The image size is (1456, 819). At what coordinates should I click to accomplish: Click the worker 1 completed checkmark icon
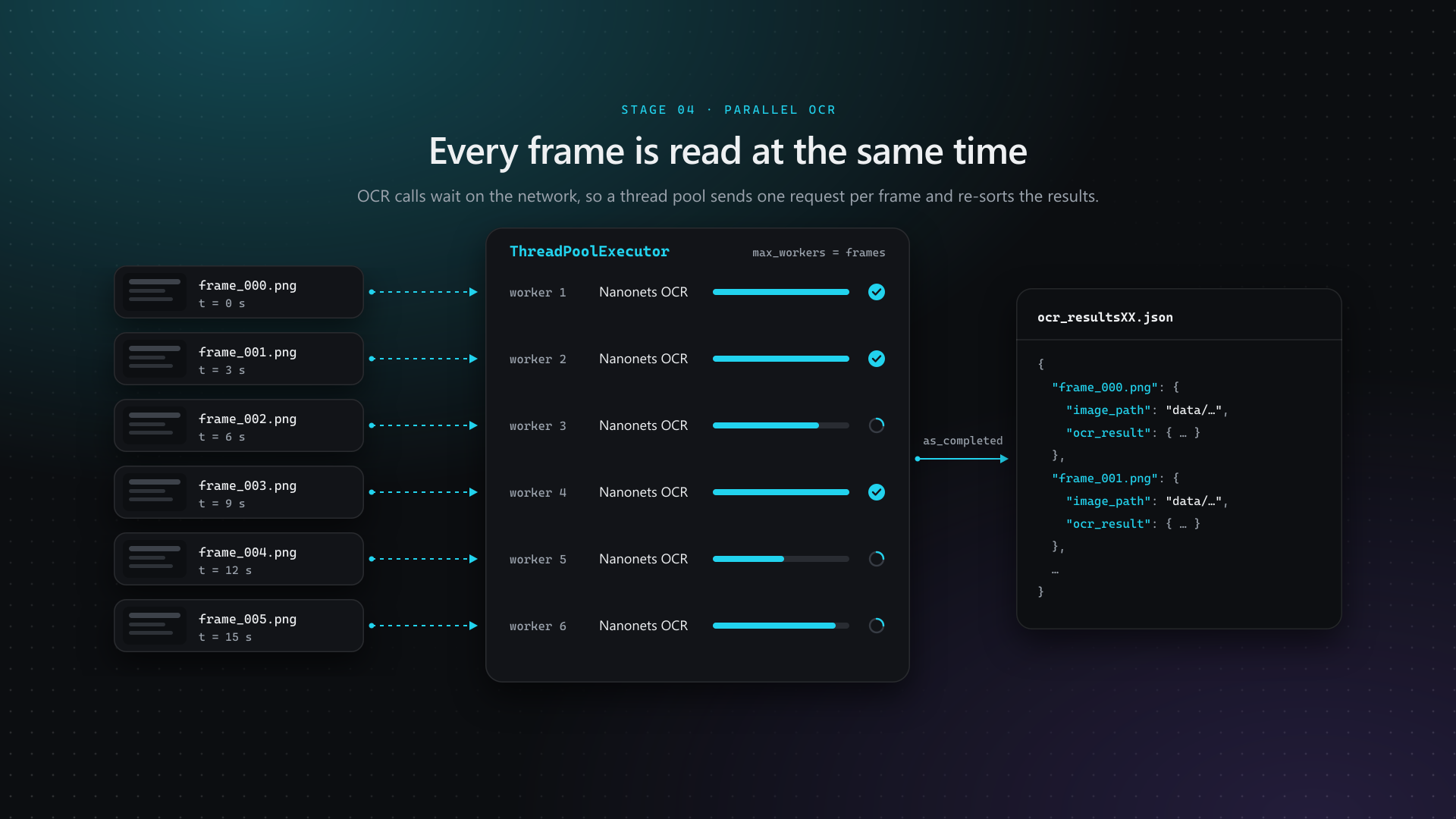(x=877, y=292)
